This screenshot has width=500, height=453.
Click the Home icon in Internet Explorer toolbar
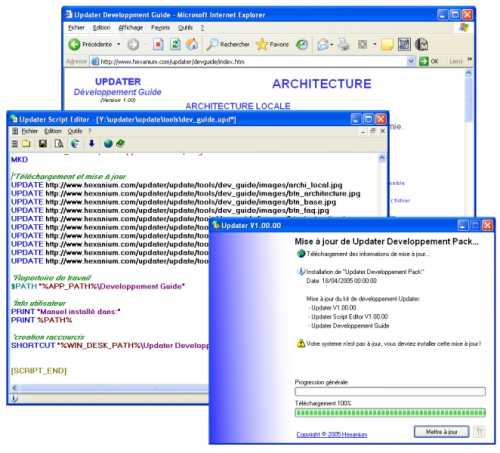coord(192,44)
